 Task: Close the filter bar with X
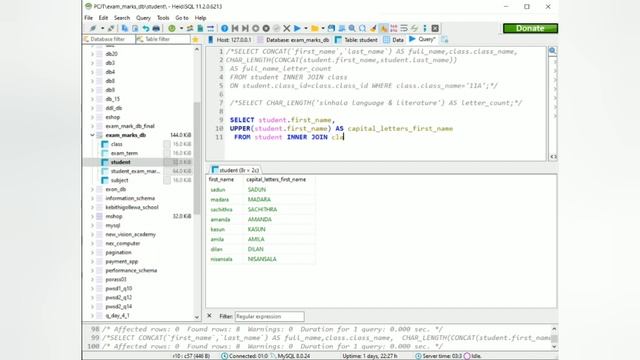coord(209,316)
